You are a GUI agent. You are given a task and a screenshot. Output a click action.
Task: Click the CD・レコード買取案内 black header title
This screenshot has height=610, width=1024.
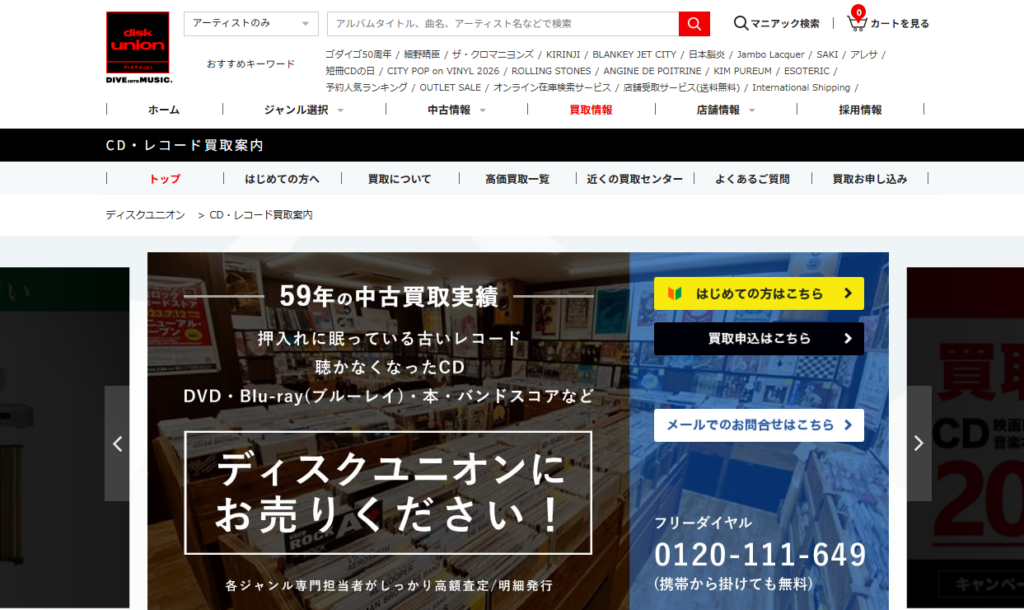[185, 145]
